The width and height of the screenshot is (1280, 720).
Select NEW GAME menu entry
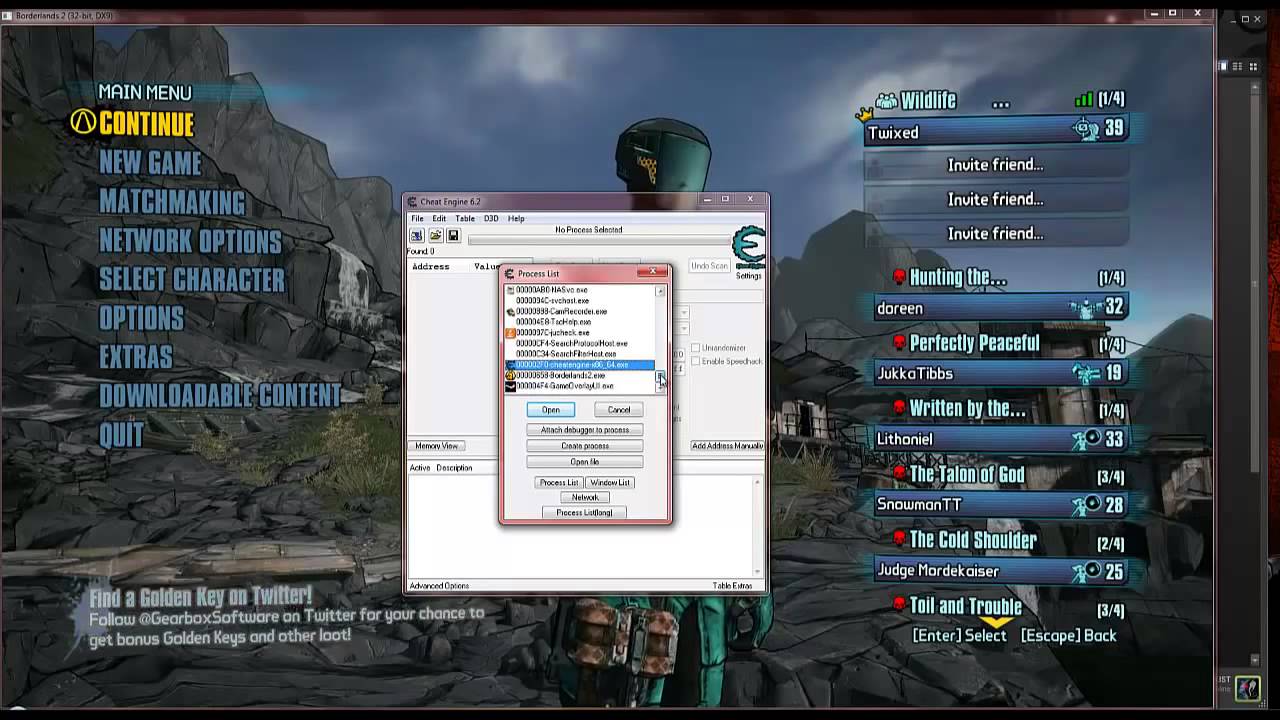150,163
